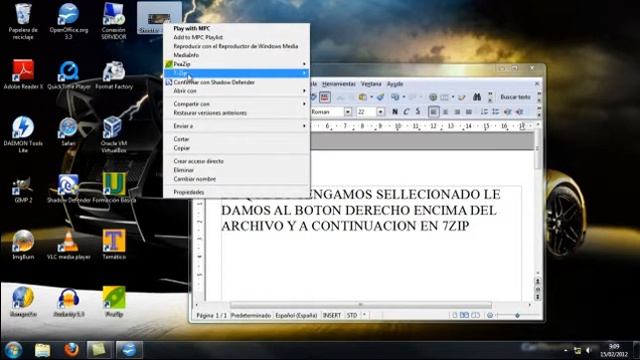
Task: Align text right in Writer toolbar
Action: click(x=457, y=111)
